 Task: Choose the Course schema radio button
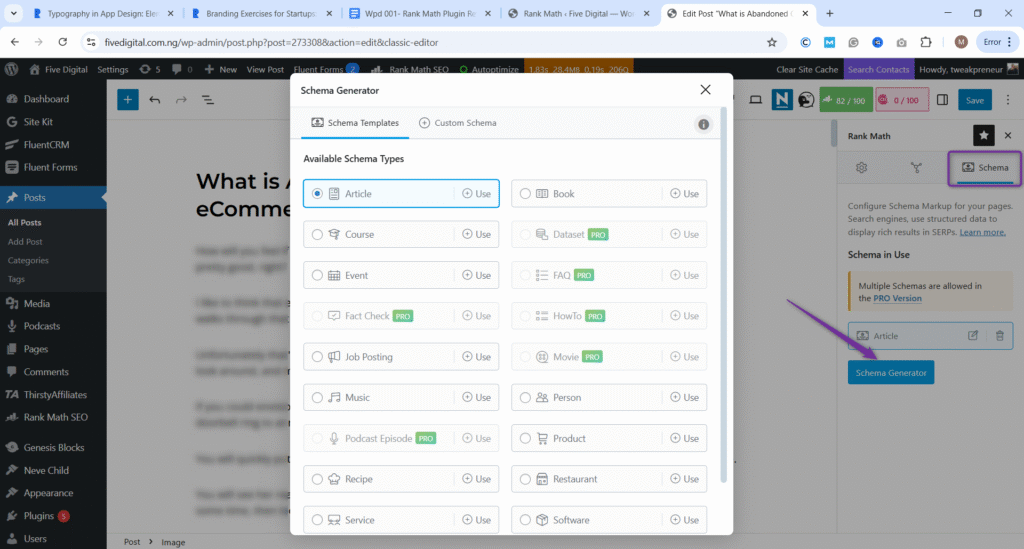[317, 234]
